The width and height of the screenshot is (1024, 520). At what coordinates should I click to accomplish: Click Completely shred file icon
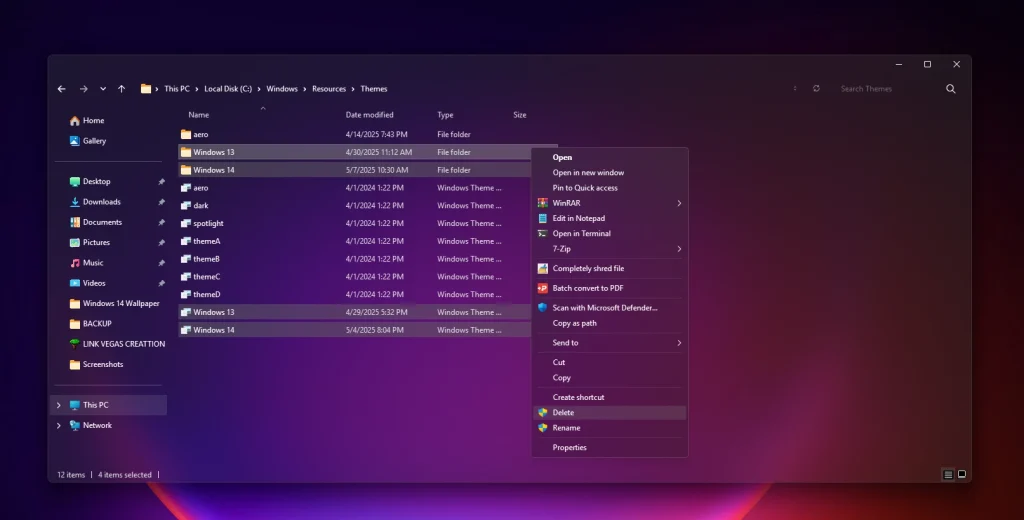tap(543, 268)
